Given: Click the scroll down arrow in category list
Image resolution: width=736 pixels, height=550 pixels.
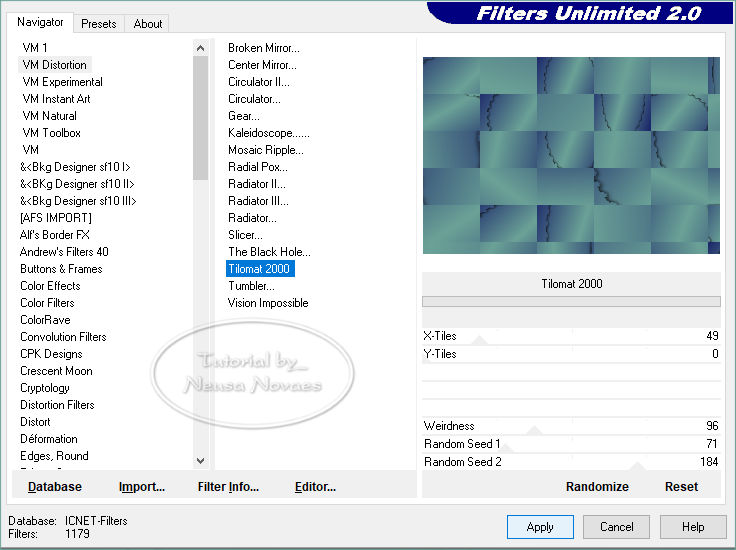Looking at the screenshot, I should pos(200,461).
